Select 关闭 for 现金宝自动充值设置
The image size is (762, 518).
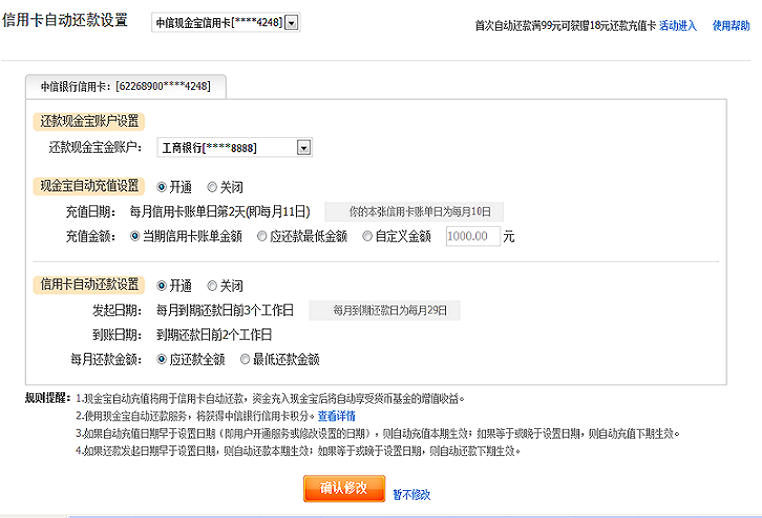[x=212, y=186]
